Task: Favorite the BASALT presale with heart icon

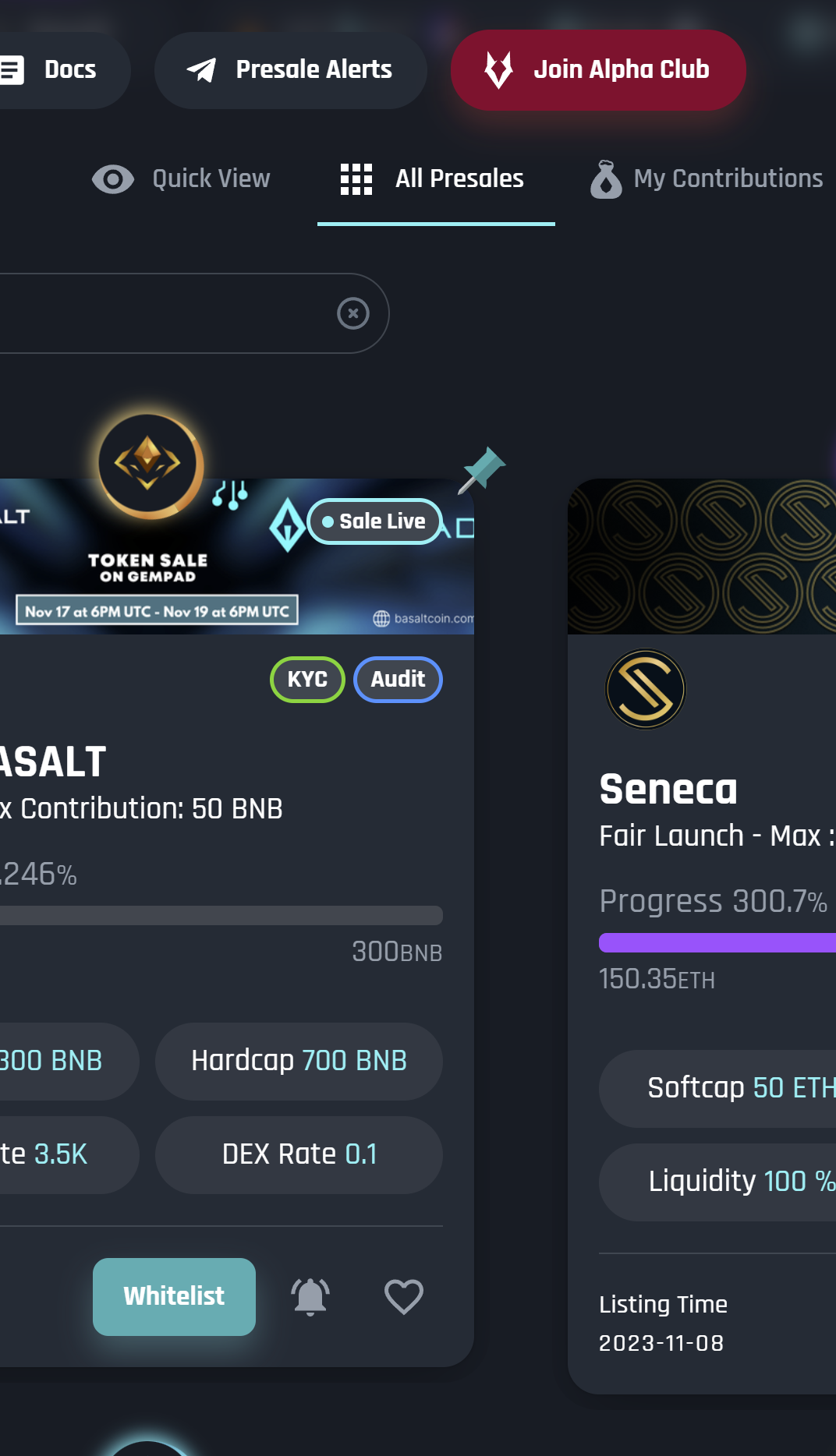Action: pyautogui.click(x=404, y=1297)
